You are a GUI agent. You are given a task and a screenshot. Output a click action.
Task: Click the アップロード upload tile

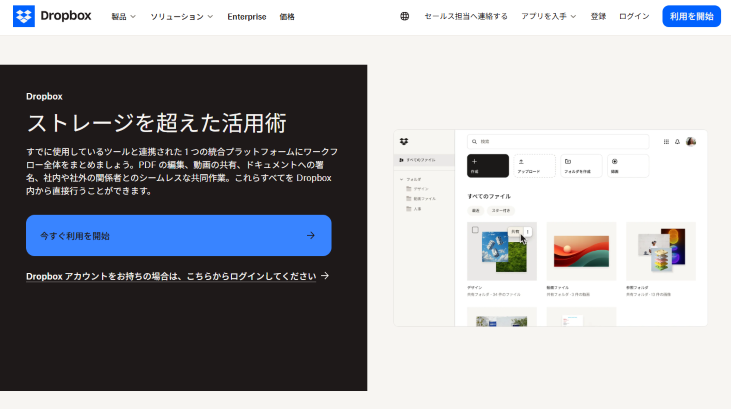tap(534, 166)
